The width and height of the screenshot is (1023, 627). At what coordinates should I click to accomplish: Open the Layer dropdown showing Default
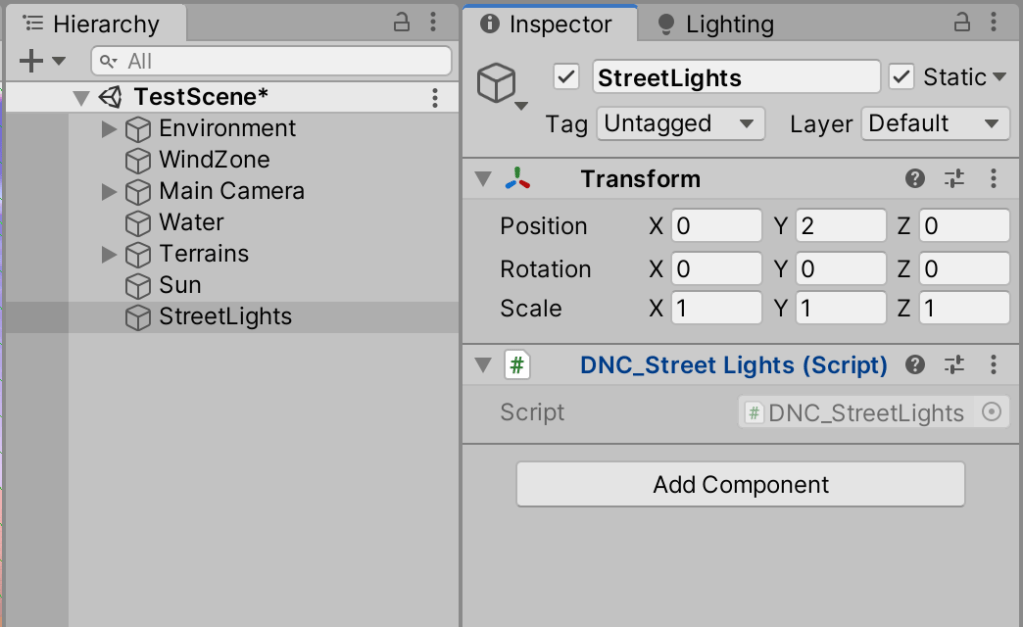934,124
